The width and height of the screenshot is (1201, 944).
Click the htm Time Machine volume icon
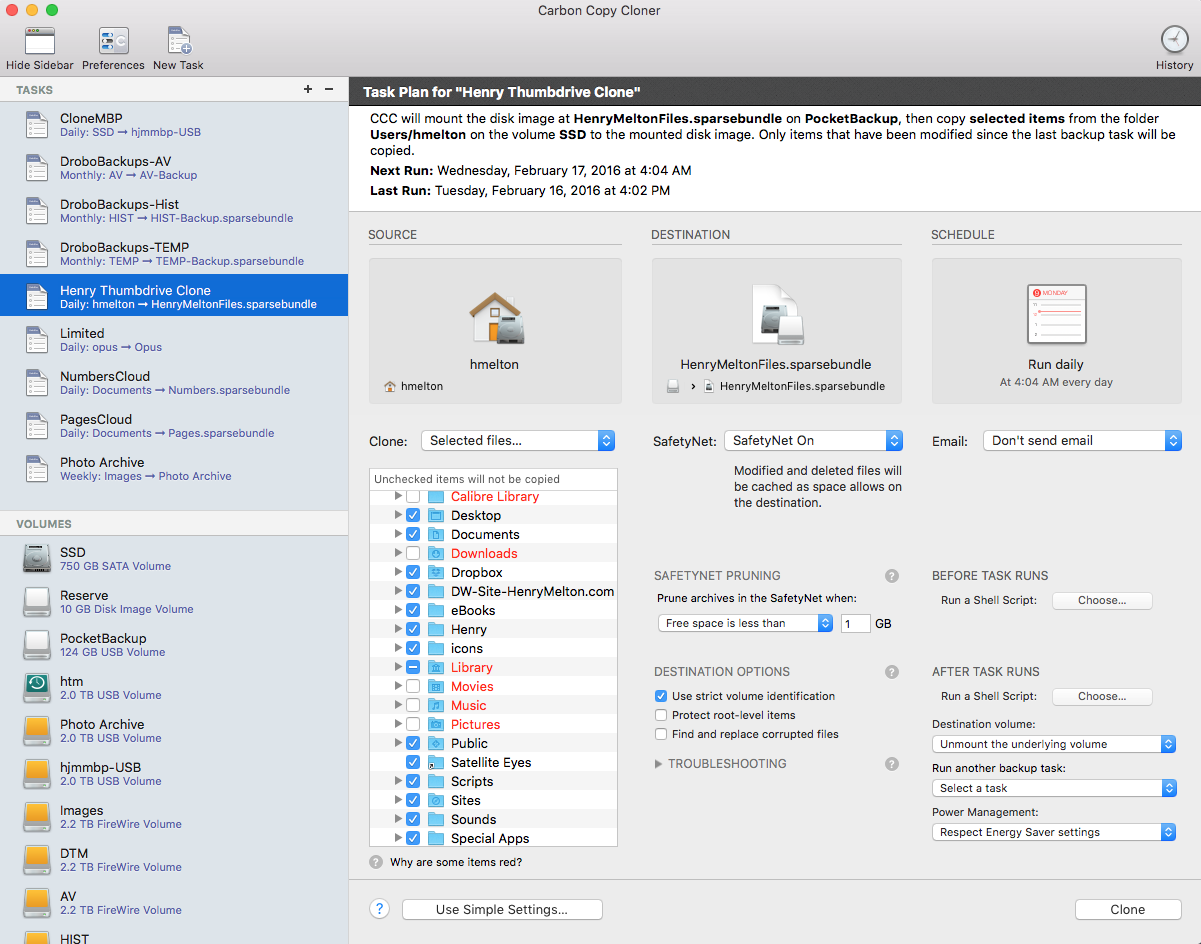(x=37, y=687)
